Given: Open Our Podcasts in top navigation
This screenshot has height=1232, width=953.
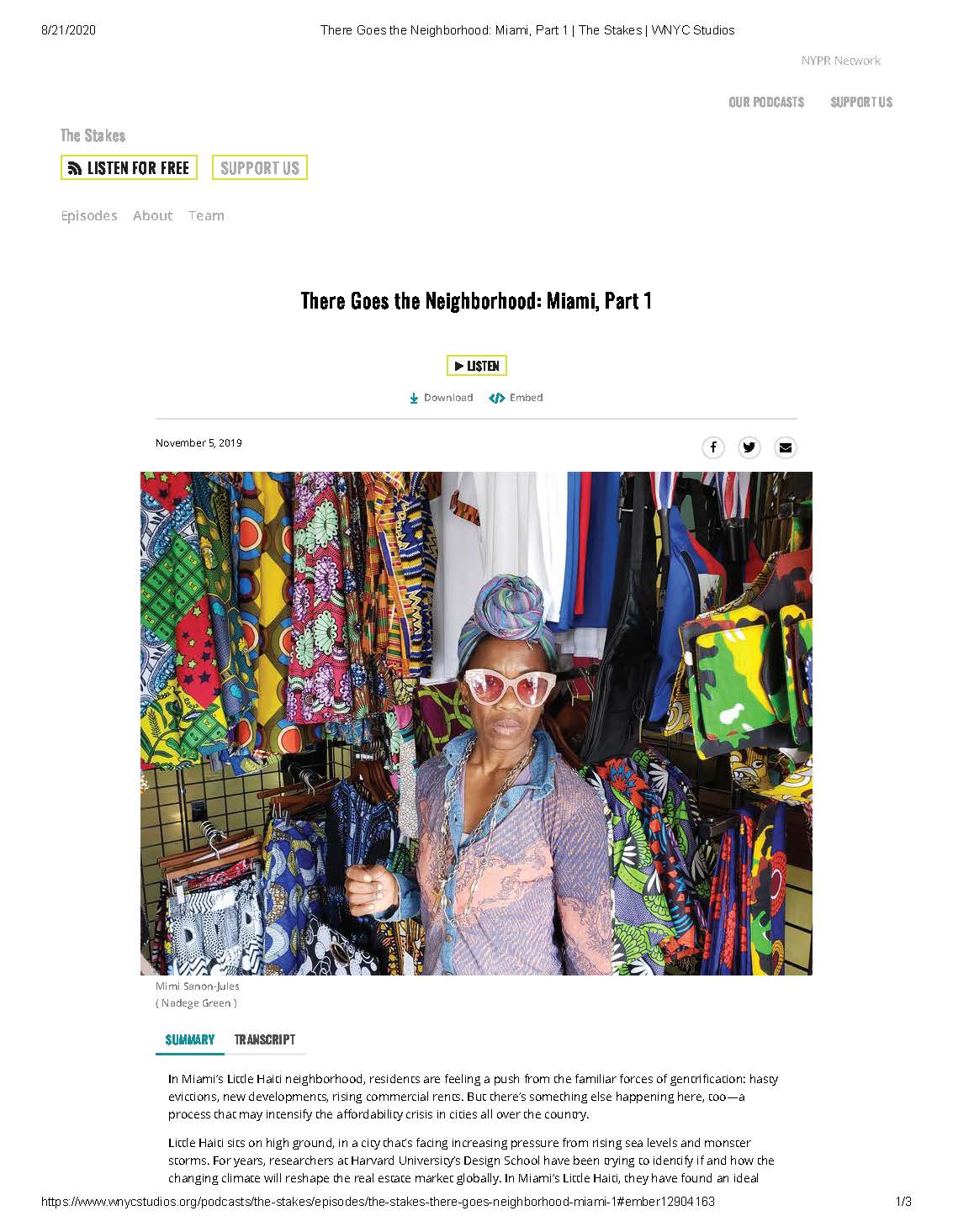Looking at the screenshot, I should click(766, 102).
